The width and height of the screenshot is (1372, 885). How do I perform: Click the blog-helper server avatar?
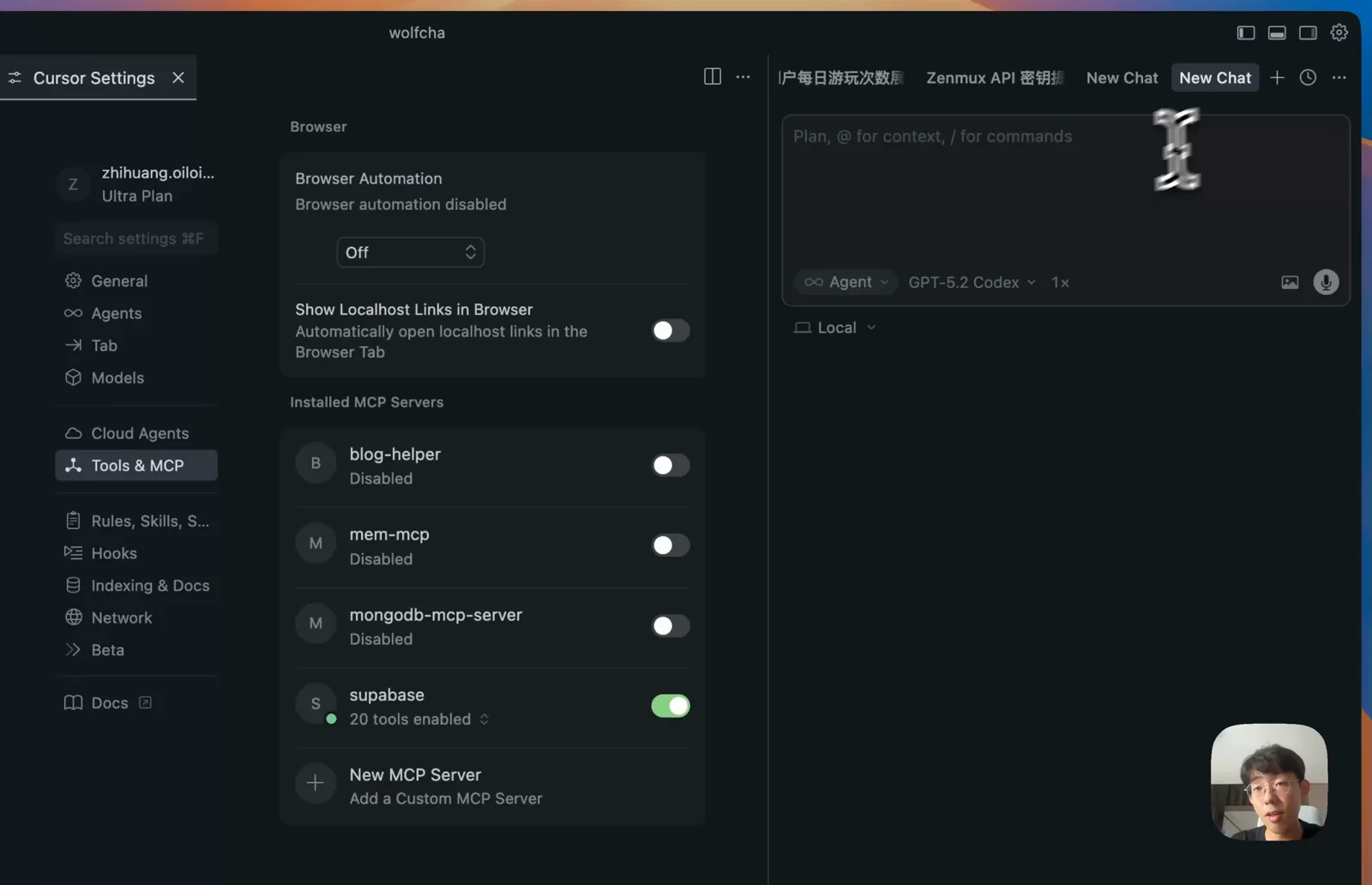point(316,463)
